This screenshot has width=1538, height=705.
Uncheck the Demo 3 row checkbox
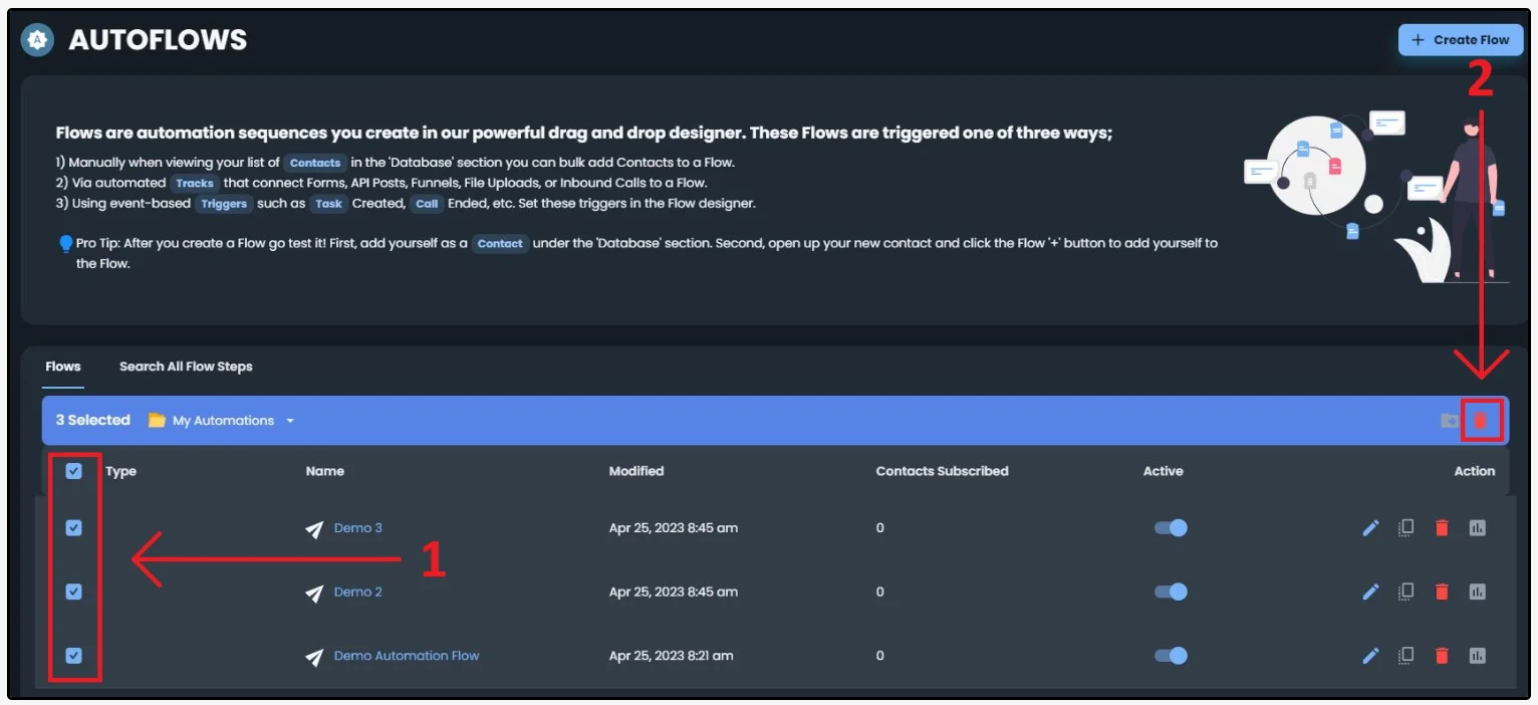point(74,528)
